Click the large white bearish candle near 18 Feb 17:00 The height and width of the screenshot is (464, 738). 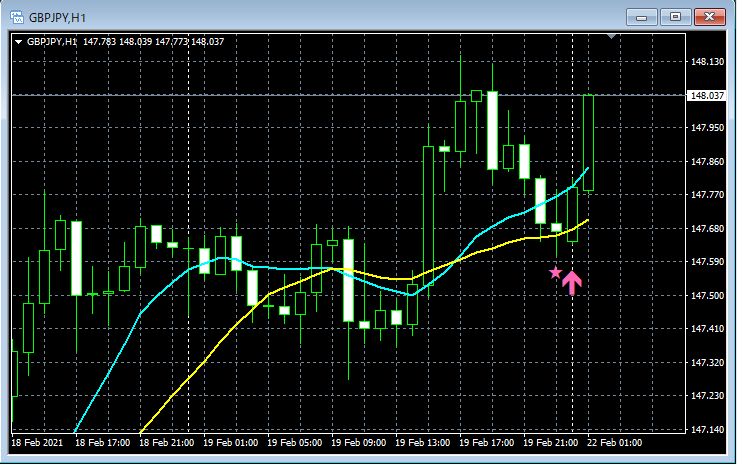pyautogui.click(x=76, y=258)
